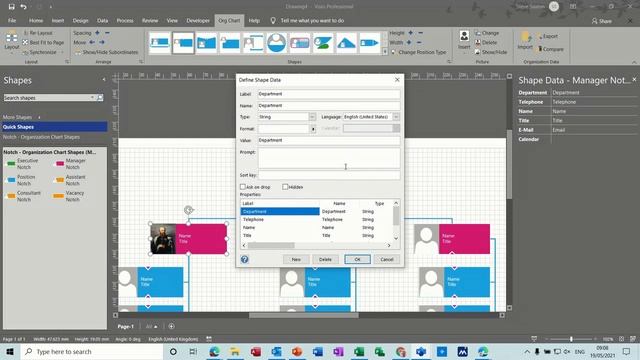Click the taskbar search box
Image resolution: width=640 pixels, height=360 pixels.
pos(92,351)
